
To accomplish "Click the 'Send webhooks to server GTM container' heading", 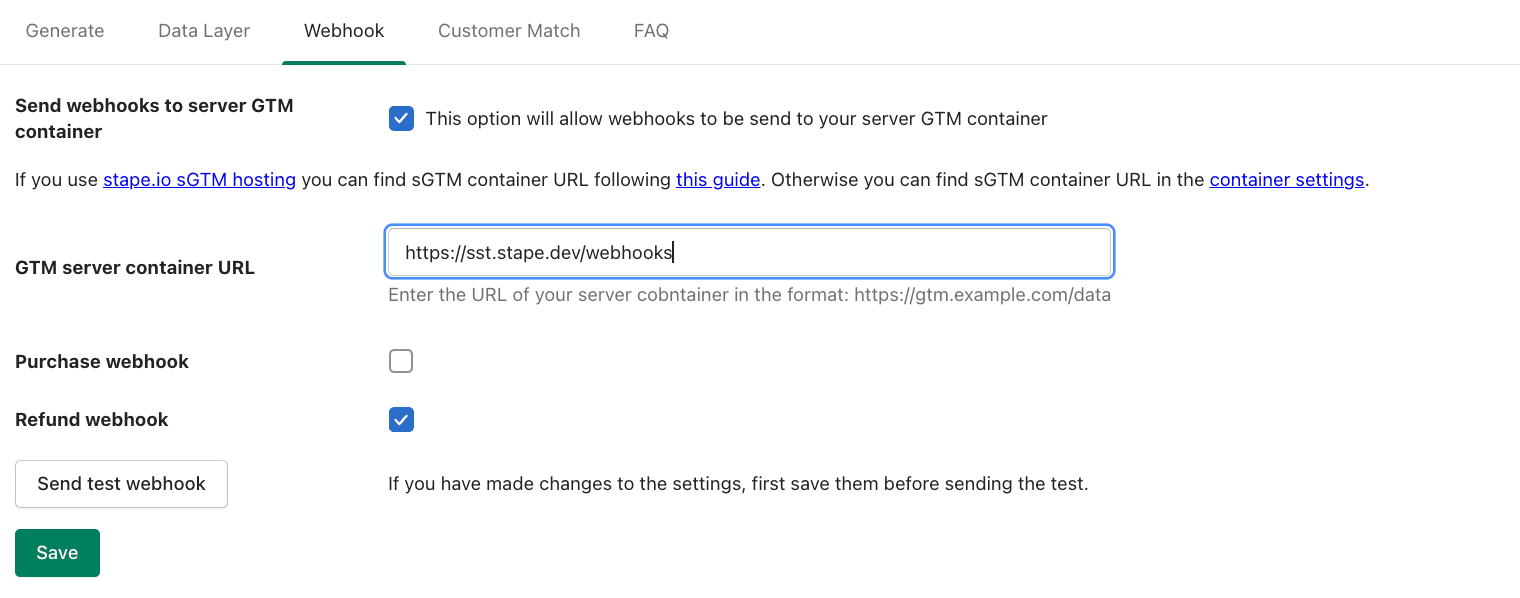I will click(154, 118).
